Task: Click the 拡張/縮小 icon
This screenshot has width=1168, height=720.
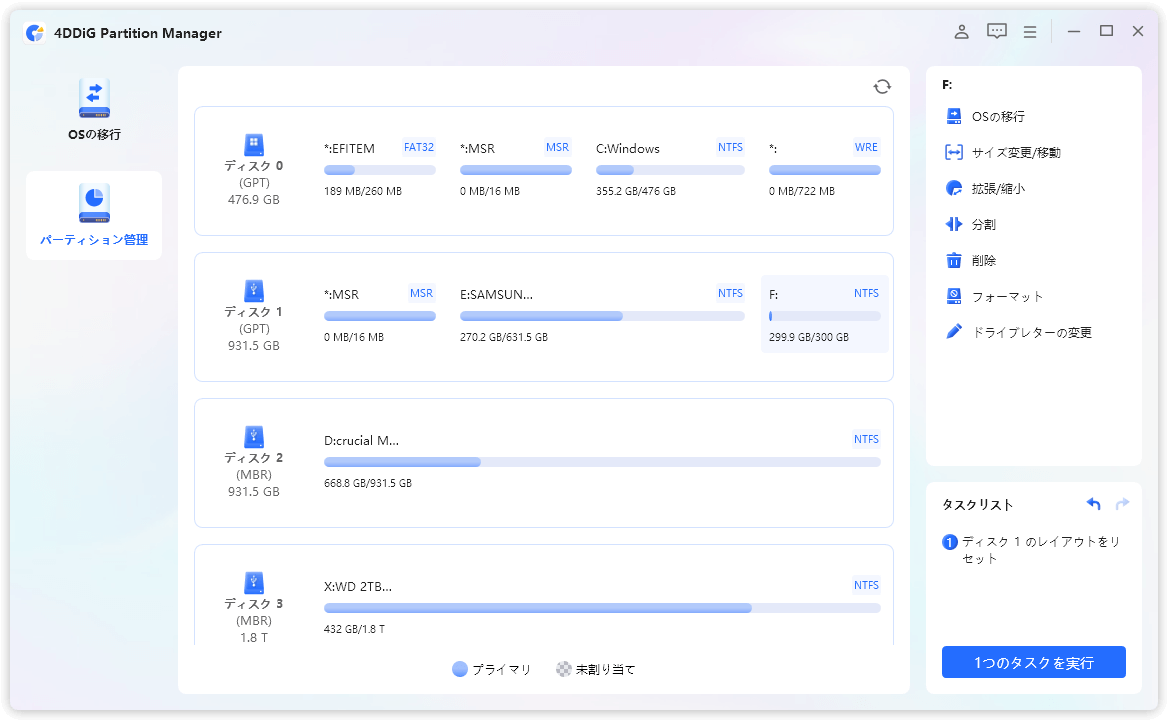Action: point(953,188)
